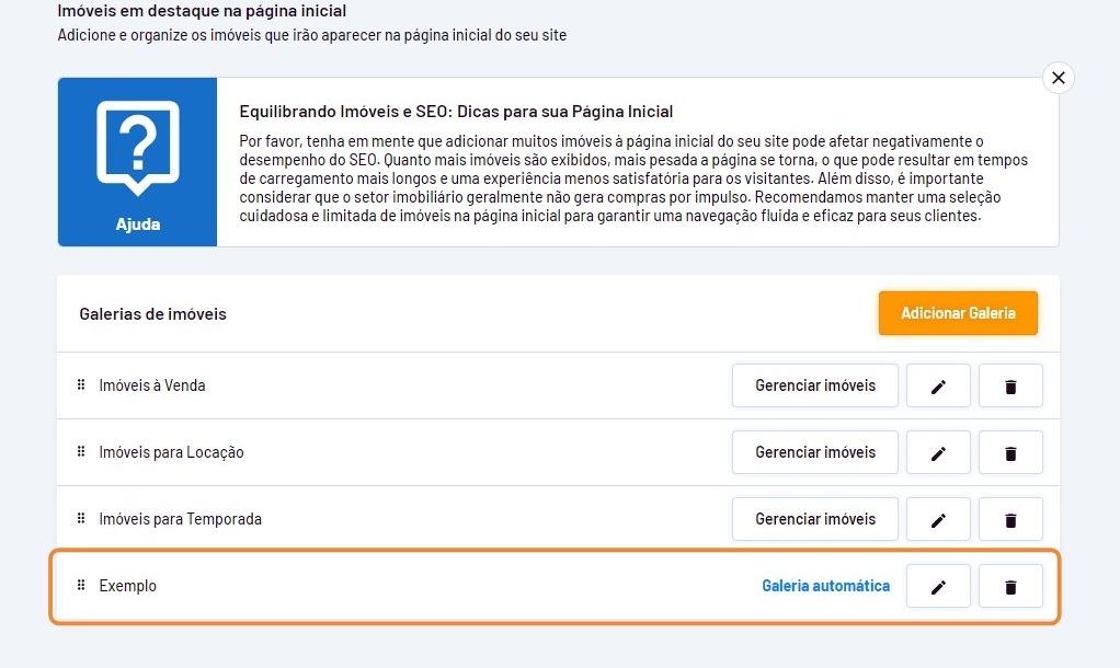Open Gerenciar imóveis for Imóveis para Locação

point(815,453)
